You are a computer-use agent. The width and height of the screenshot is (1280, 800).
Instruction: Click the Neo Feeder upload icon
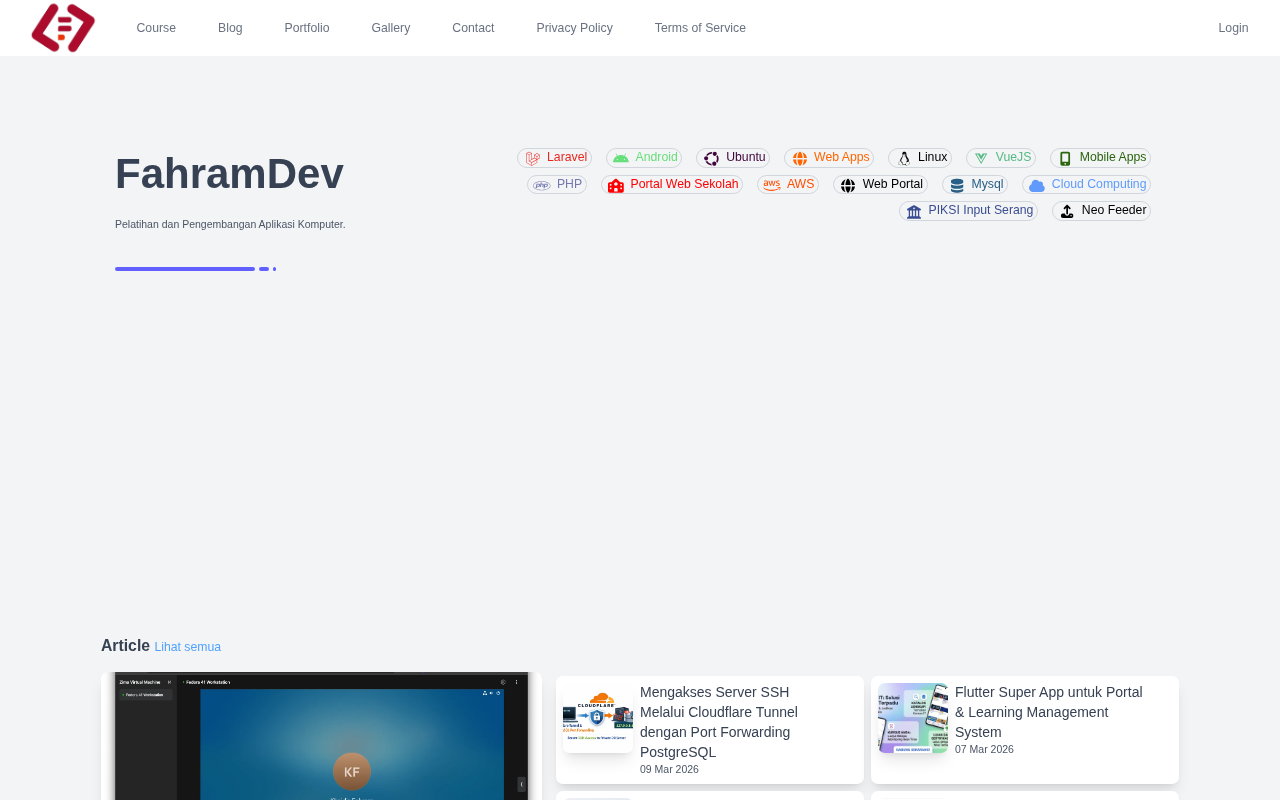click(x=1067, y=211)
